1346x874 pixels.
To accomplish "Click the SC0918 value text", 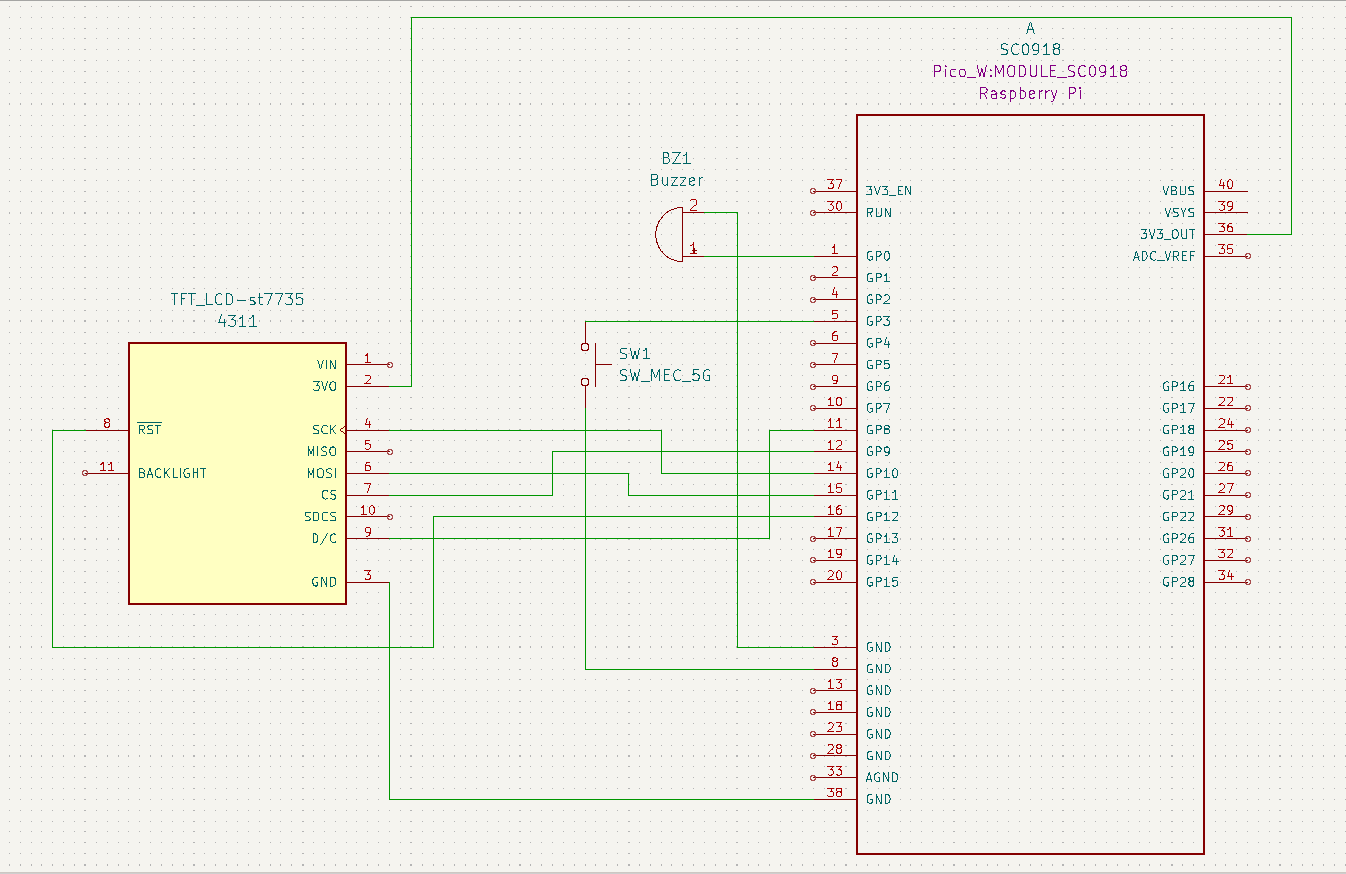I will pos(1030,49).
